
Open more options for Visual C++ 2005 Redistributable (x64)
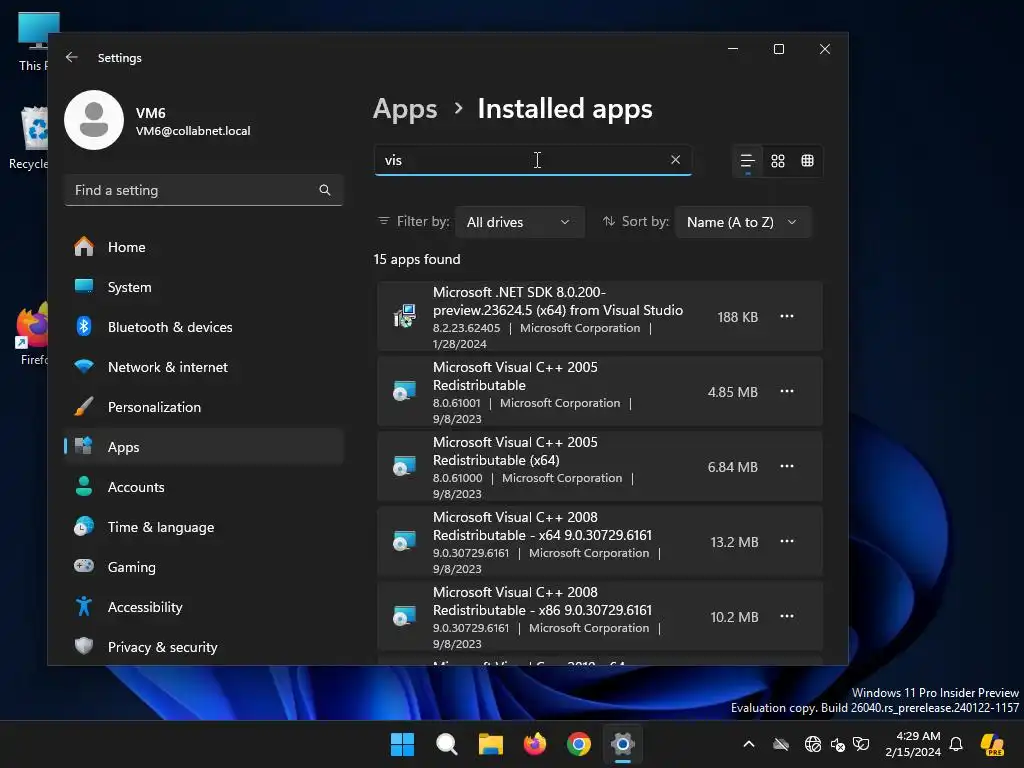[x=787, y=467]
